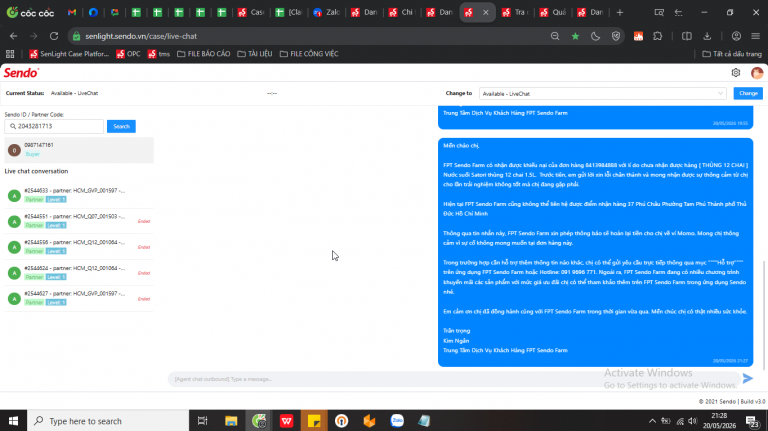Image resolution: width=768 pixels, height=431 pixels.
Task: Open the volume control in system tray
Action: [x=693, y=421]
